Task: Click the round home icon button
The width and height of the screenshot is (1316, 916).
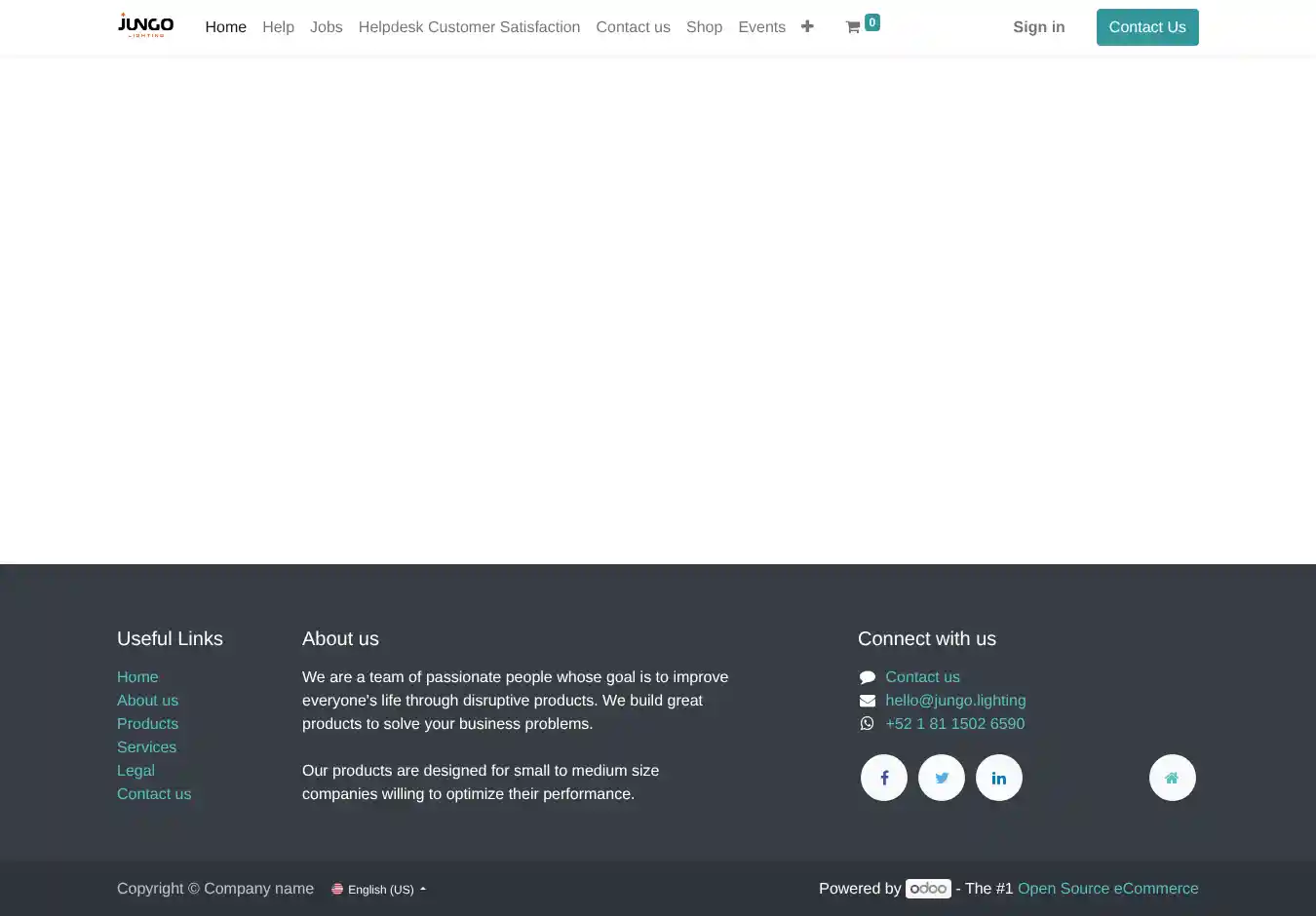Action: (x=1172, y=778)
